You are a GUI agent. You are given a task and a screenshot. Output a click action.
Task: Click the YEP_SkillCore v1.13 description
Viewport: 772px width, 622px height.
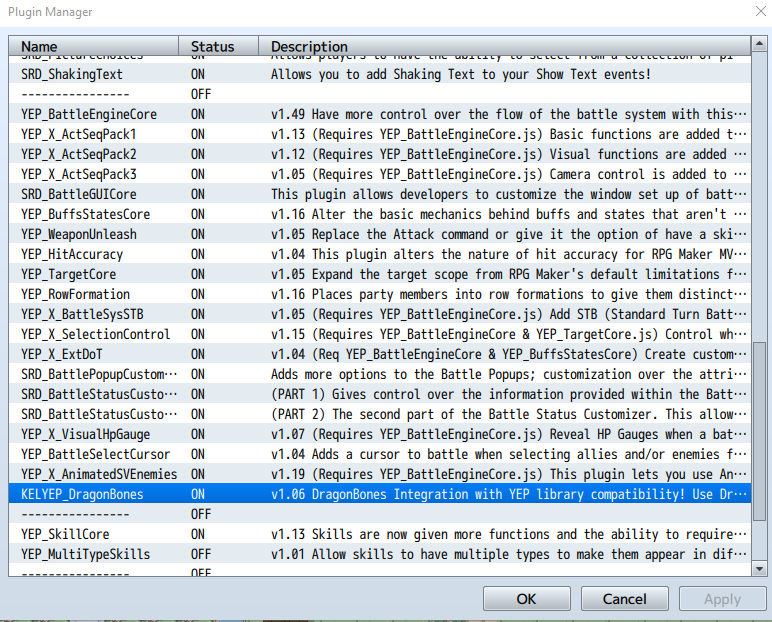[509, 534]
